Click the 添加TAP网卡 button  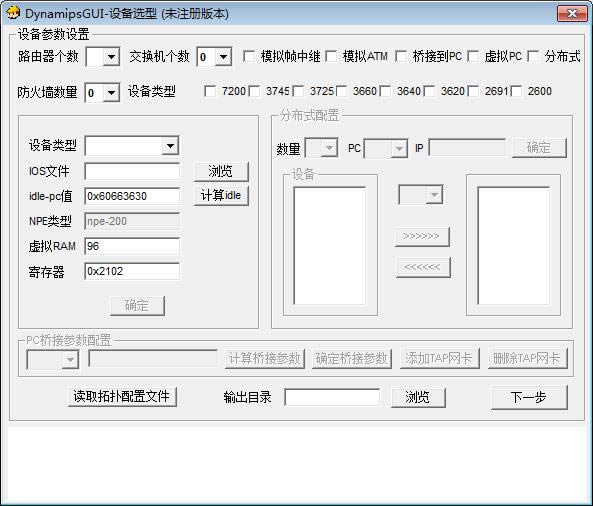[440, 359]
